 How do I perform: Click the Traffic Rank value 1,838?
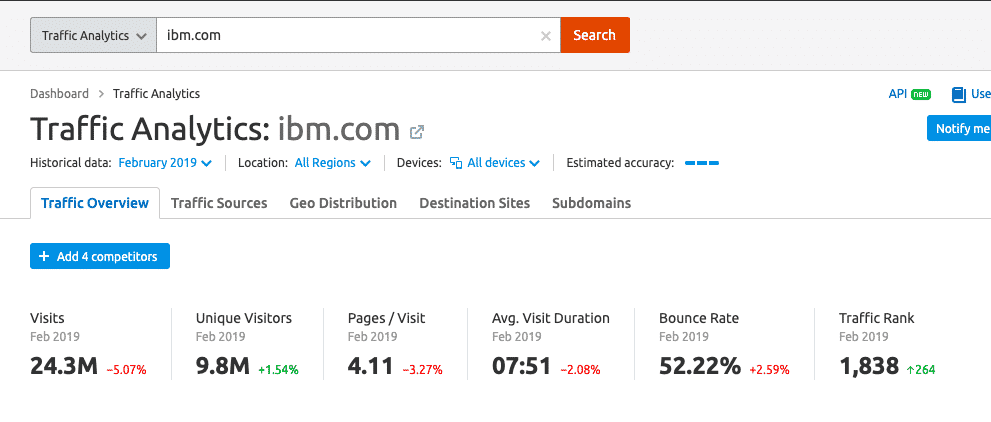pyautogui.click(x=869, y=366)
